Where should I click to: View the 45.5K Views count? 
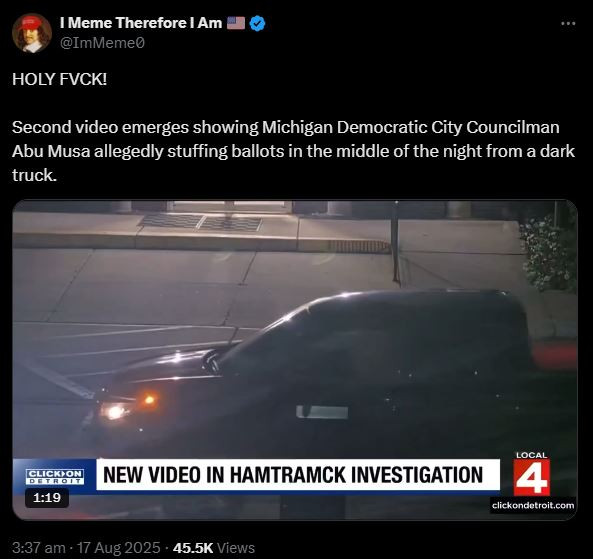click(x=214, y=548)
